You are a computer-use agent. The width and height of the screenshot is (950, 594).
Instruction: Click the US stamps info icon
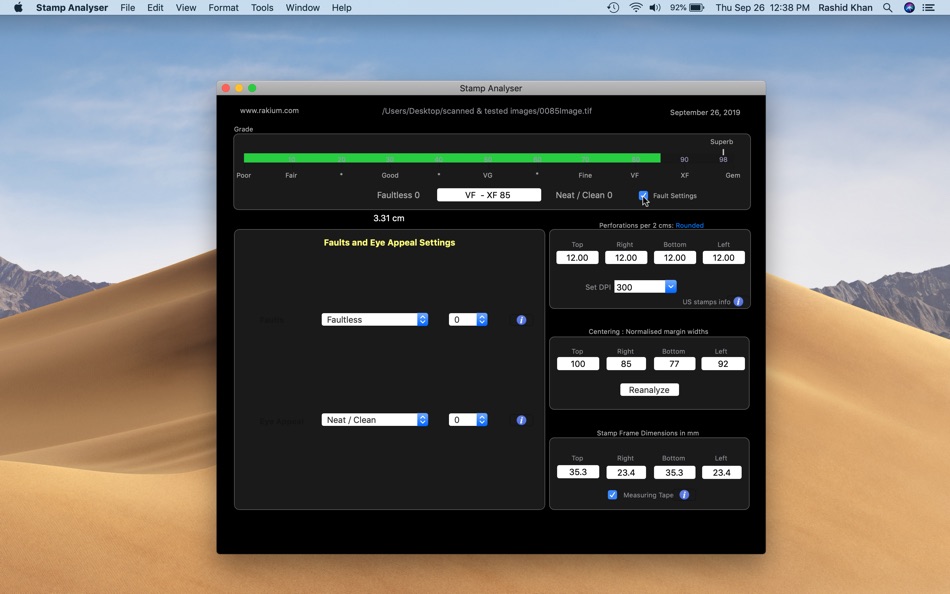[x=738, y=302]
